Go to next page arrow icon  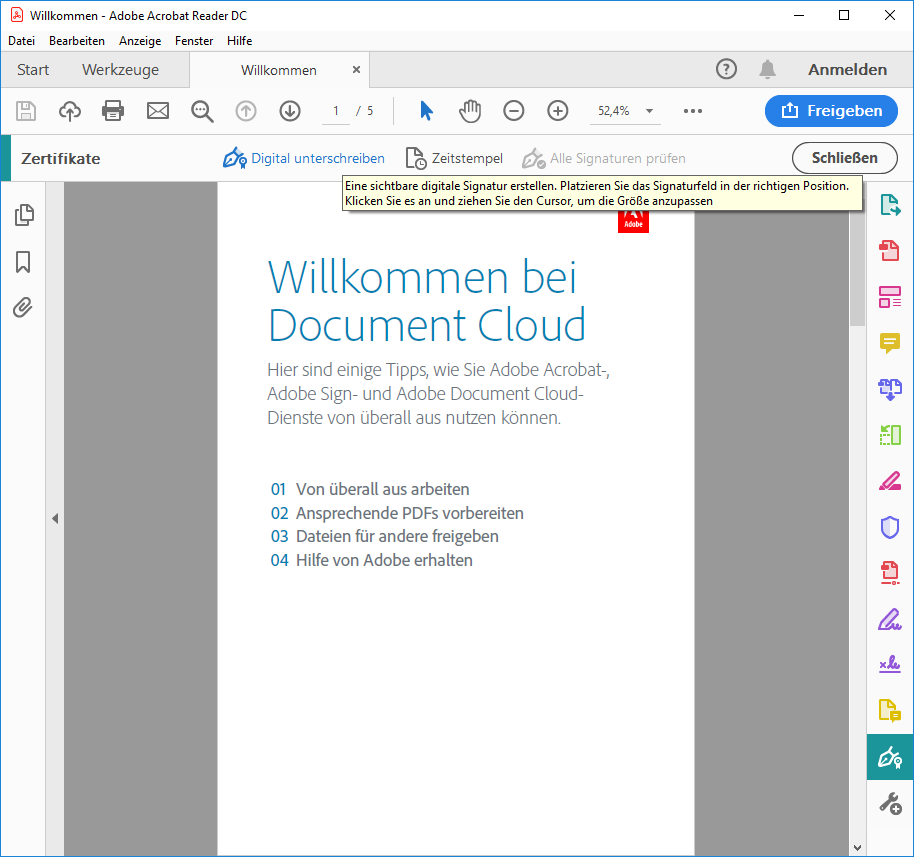coord(290,111)
